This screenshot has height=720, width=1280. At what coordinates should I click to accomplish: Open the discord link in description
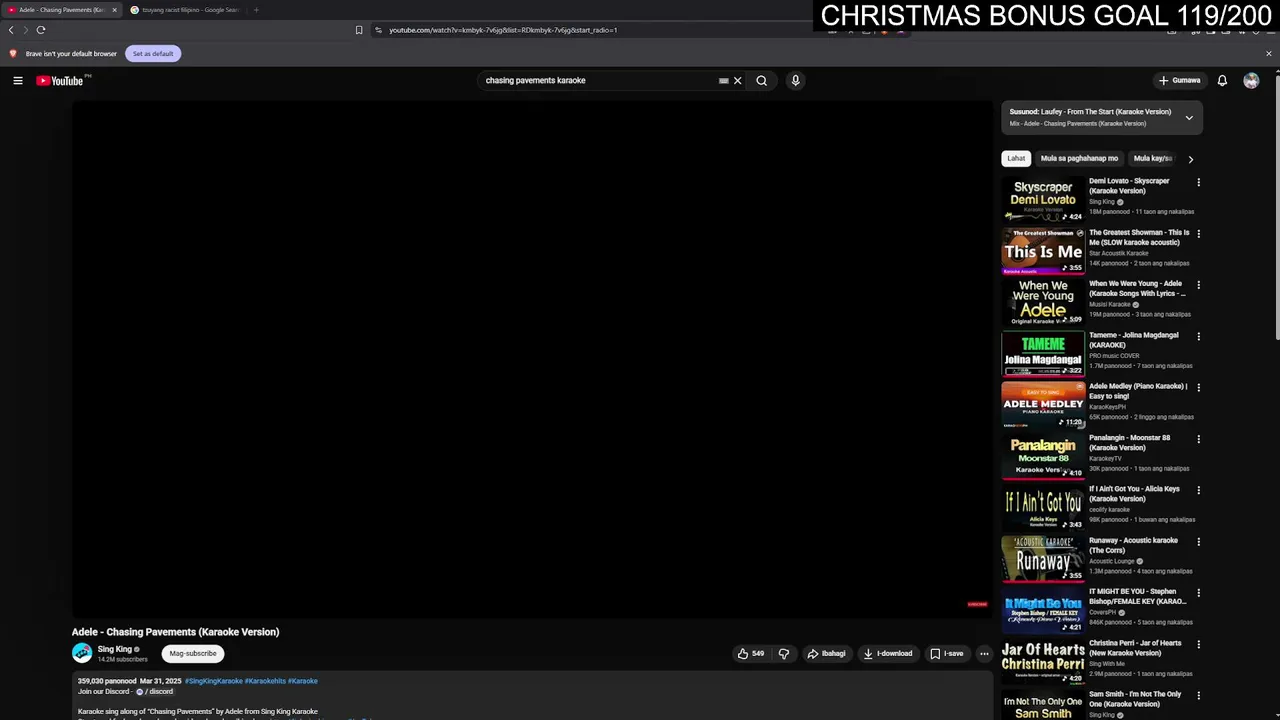pos(155,692)
